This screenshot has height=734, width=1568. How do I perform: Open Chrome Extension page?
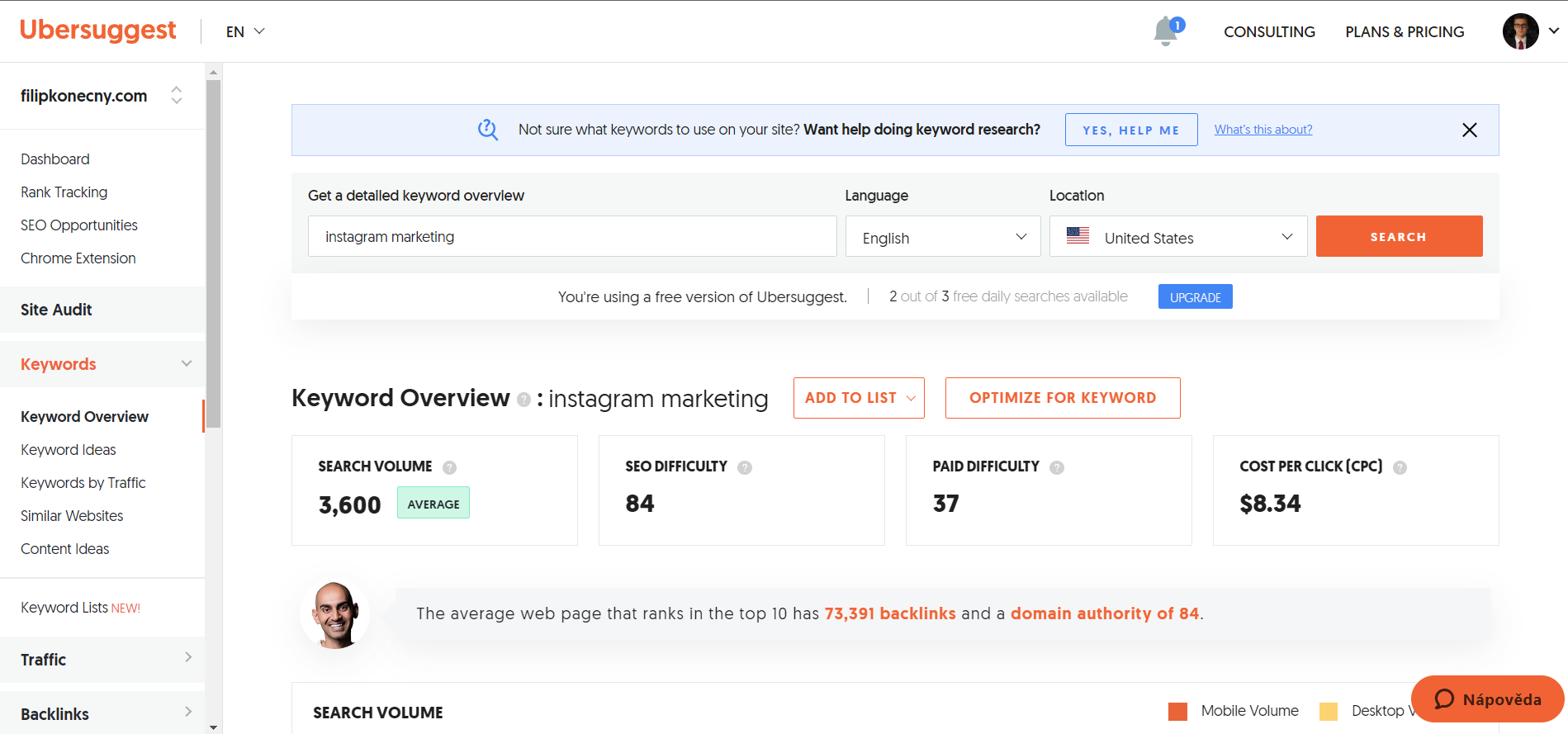[x=78, y=258]
